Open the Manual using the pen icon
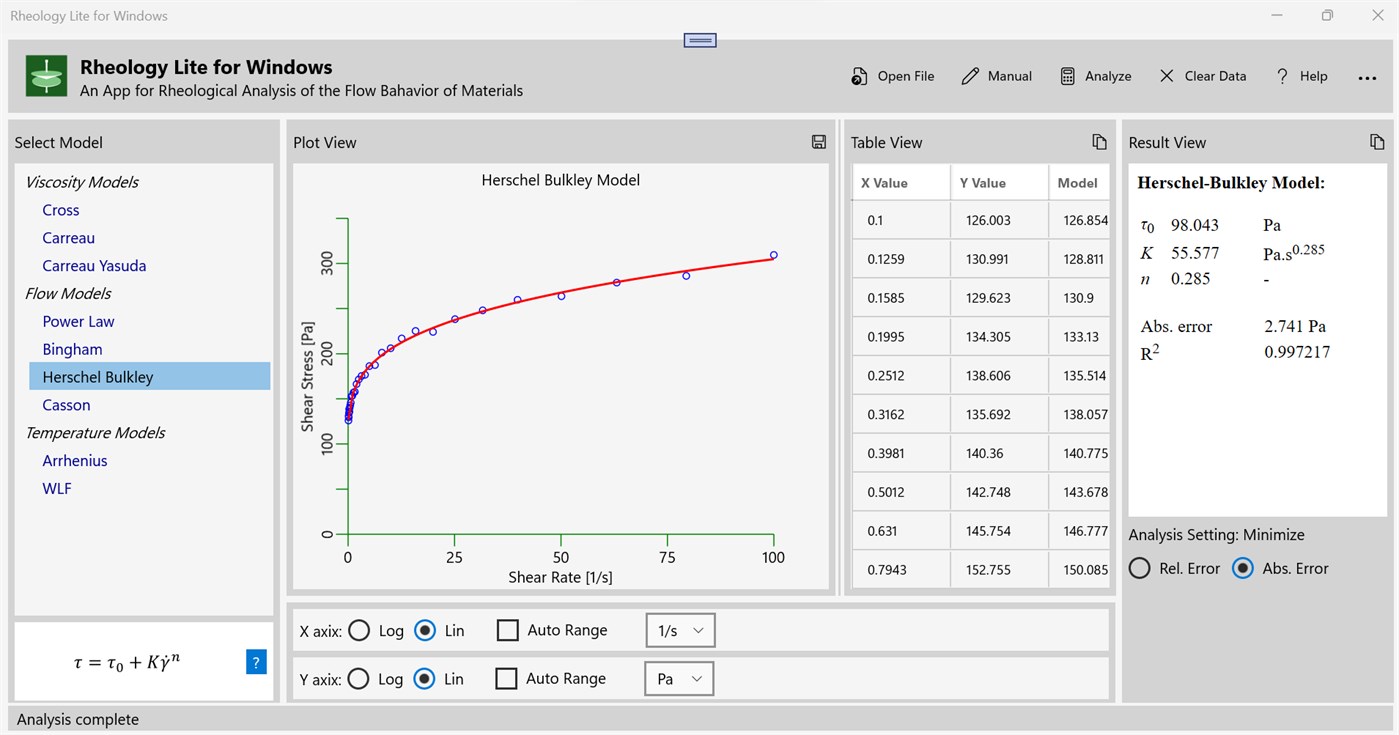The width and height of the screenshot is (1399, 735). 996,75
